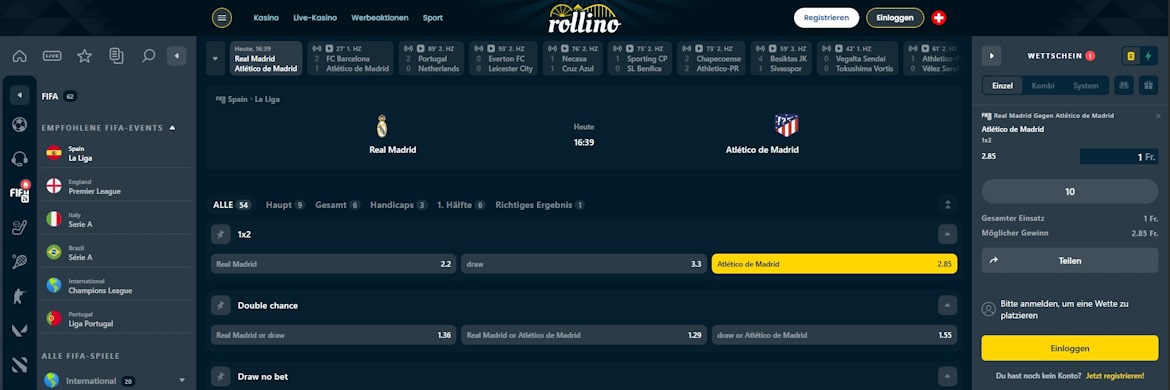
Task: Click the yellow Einloggen betslip button
Action: point(1069,348)
